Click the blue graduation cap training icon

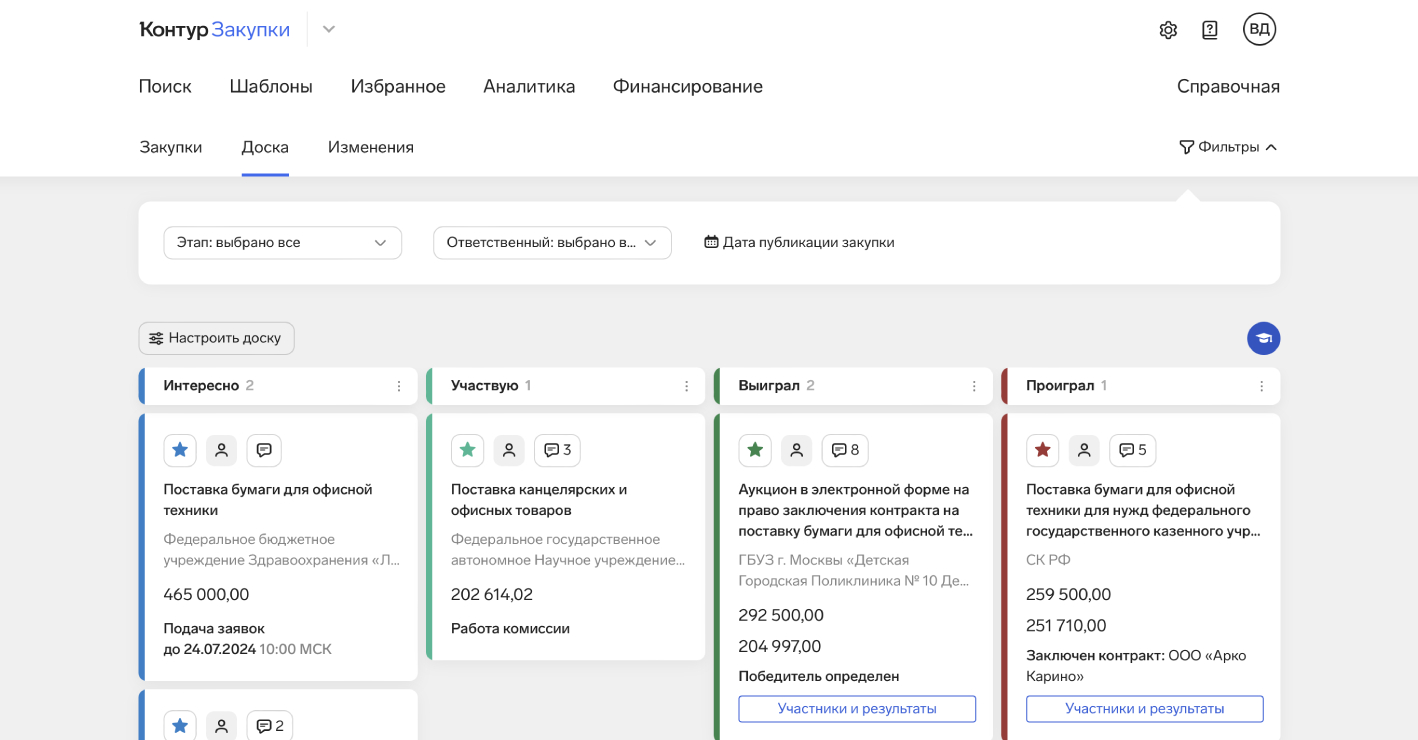coord(1263,338)
